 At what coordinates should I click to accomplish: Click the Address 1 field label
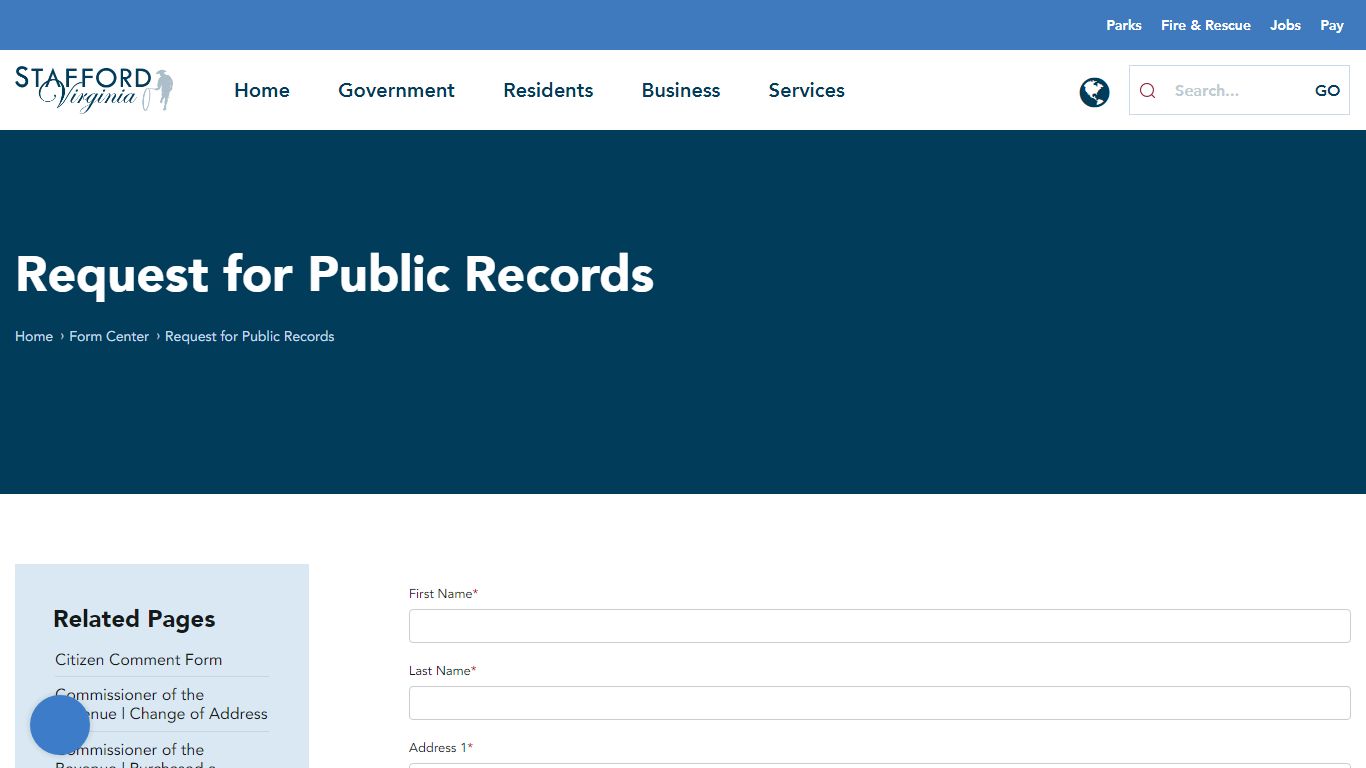[441, 748]
